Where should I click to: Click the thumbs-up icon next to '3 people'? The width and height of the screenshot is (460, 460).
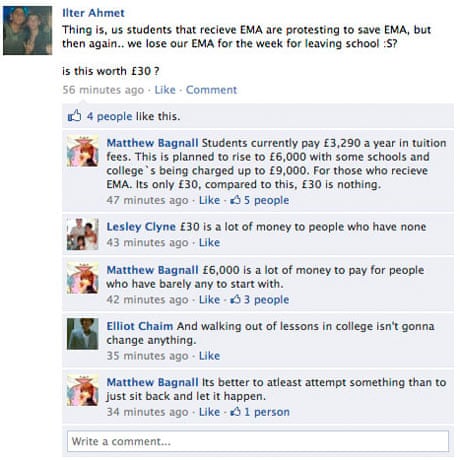(235, 299)
